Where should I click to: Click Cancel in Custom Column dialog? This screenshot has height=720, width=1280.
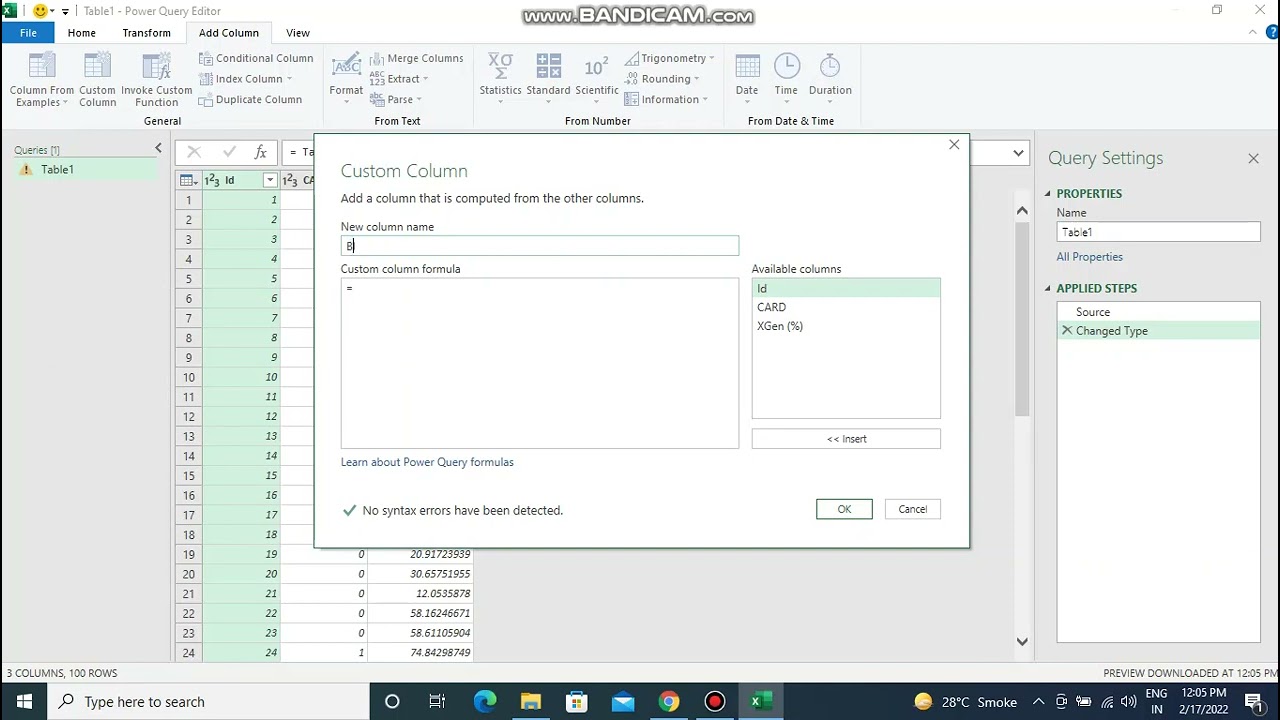(912, 509)
